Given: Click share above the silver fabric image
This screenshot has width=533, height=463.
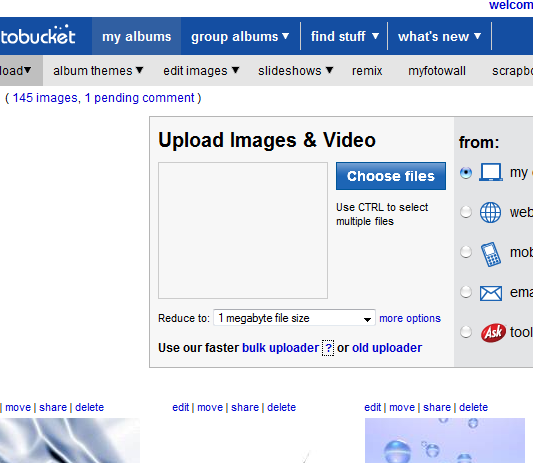Looking at the screenshot, I should (53, 407).
